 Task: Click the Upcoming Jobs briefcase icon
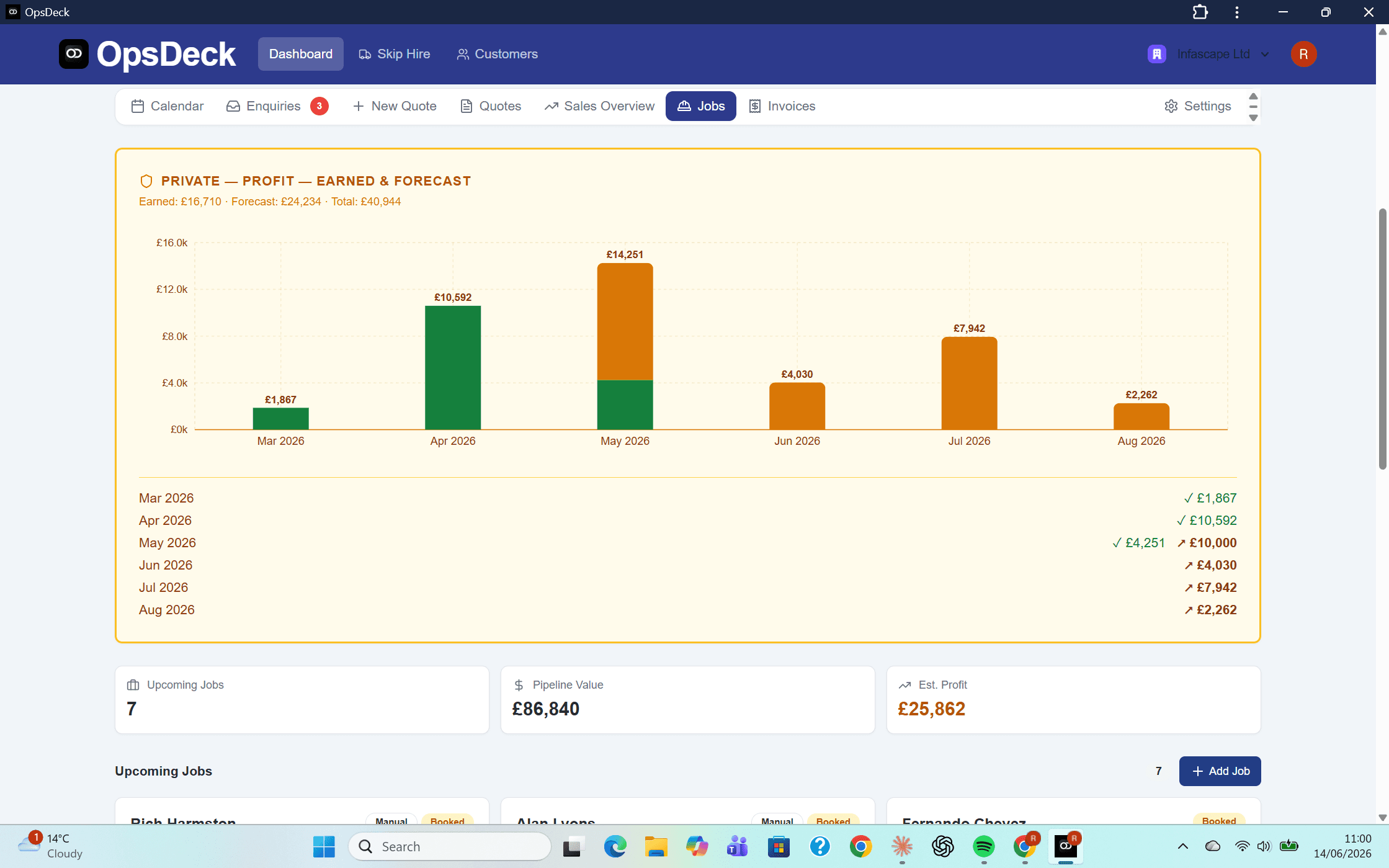point(133,685)
